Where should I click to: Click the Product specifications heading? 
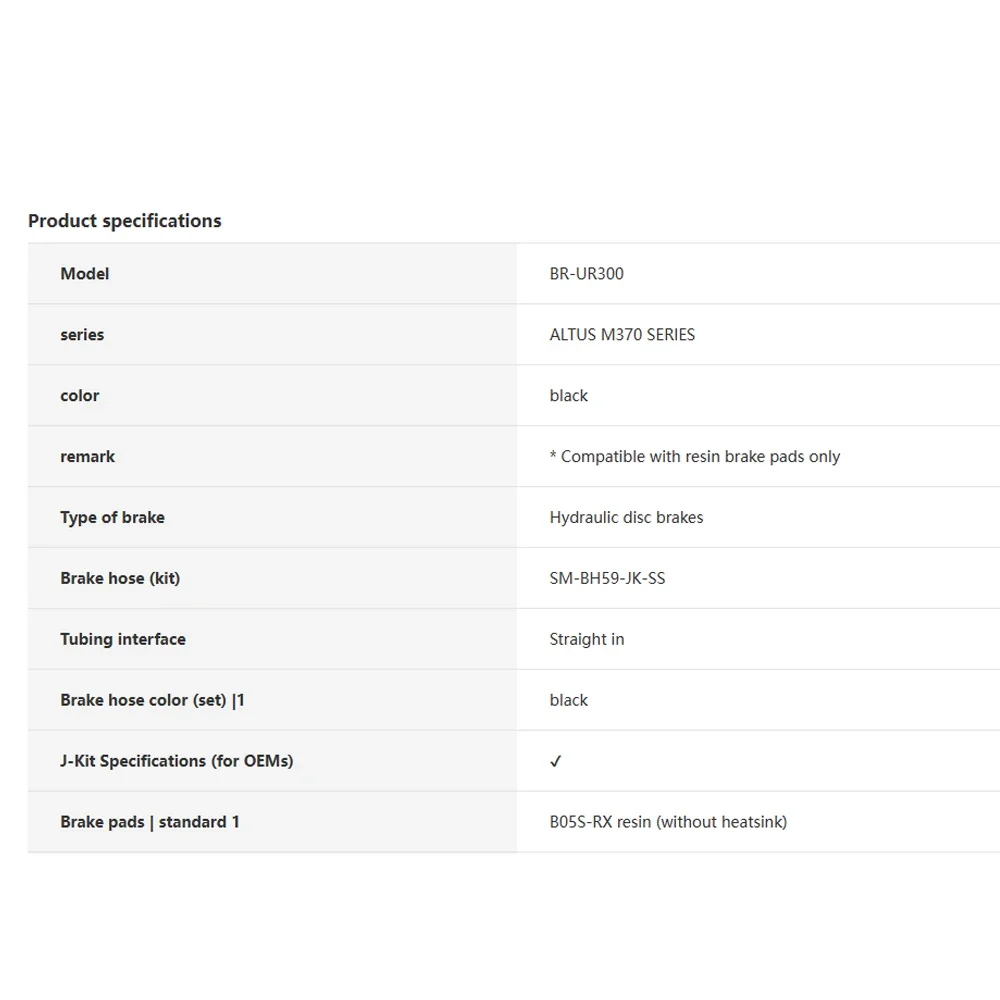click(x=125, y=221)
